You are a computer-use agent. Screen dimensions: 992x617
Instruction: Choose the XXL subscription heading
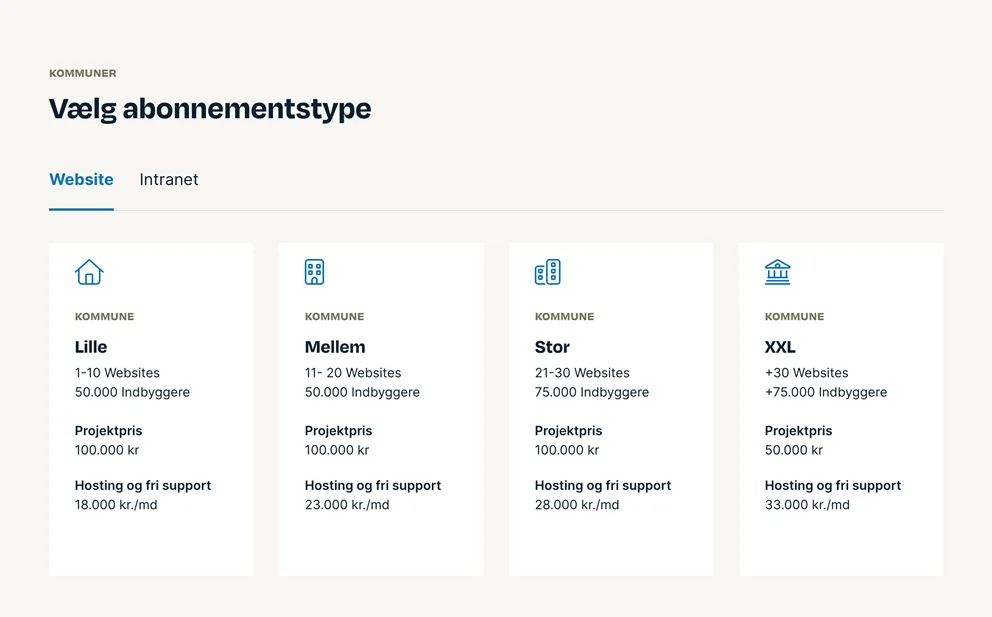click(780, 347)
